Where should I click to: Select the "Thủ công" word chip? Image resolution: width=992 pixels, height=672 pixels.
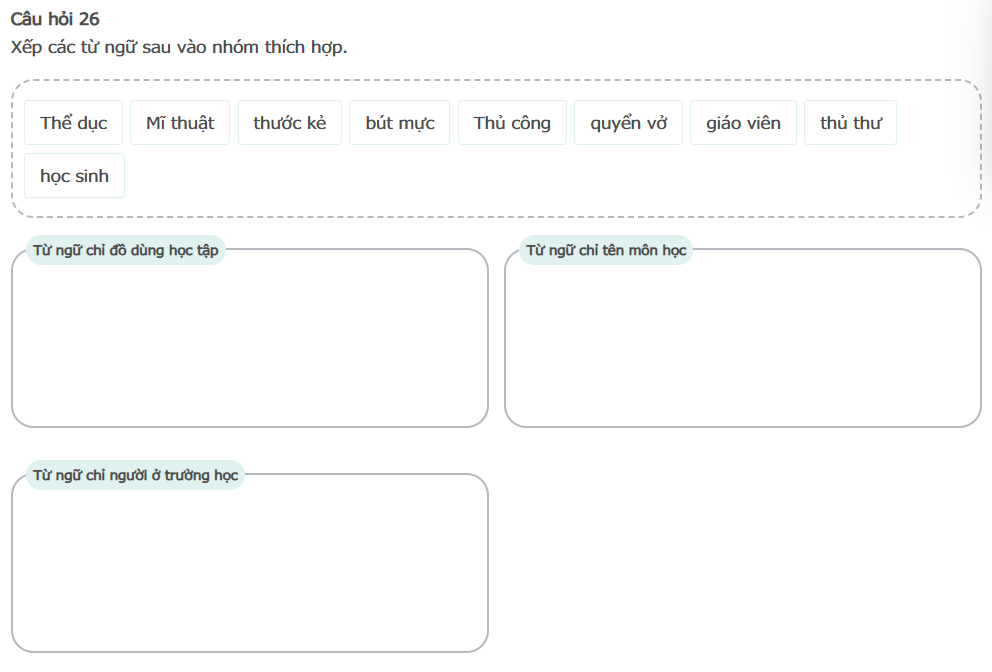pyautogui.click(x=512, y=123)
